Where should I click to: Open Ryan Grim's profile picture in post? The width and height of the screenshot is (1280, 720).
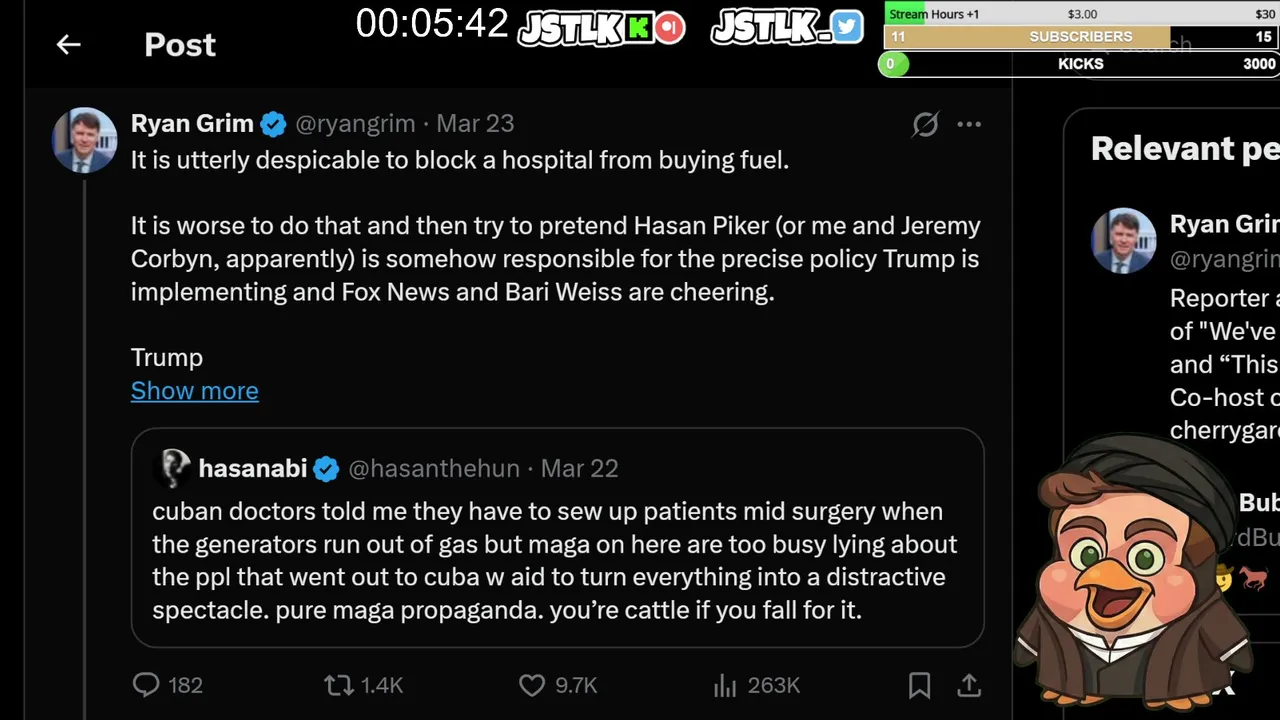click(84, 140)
